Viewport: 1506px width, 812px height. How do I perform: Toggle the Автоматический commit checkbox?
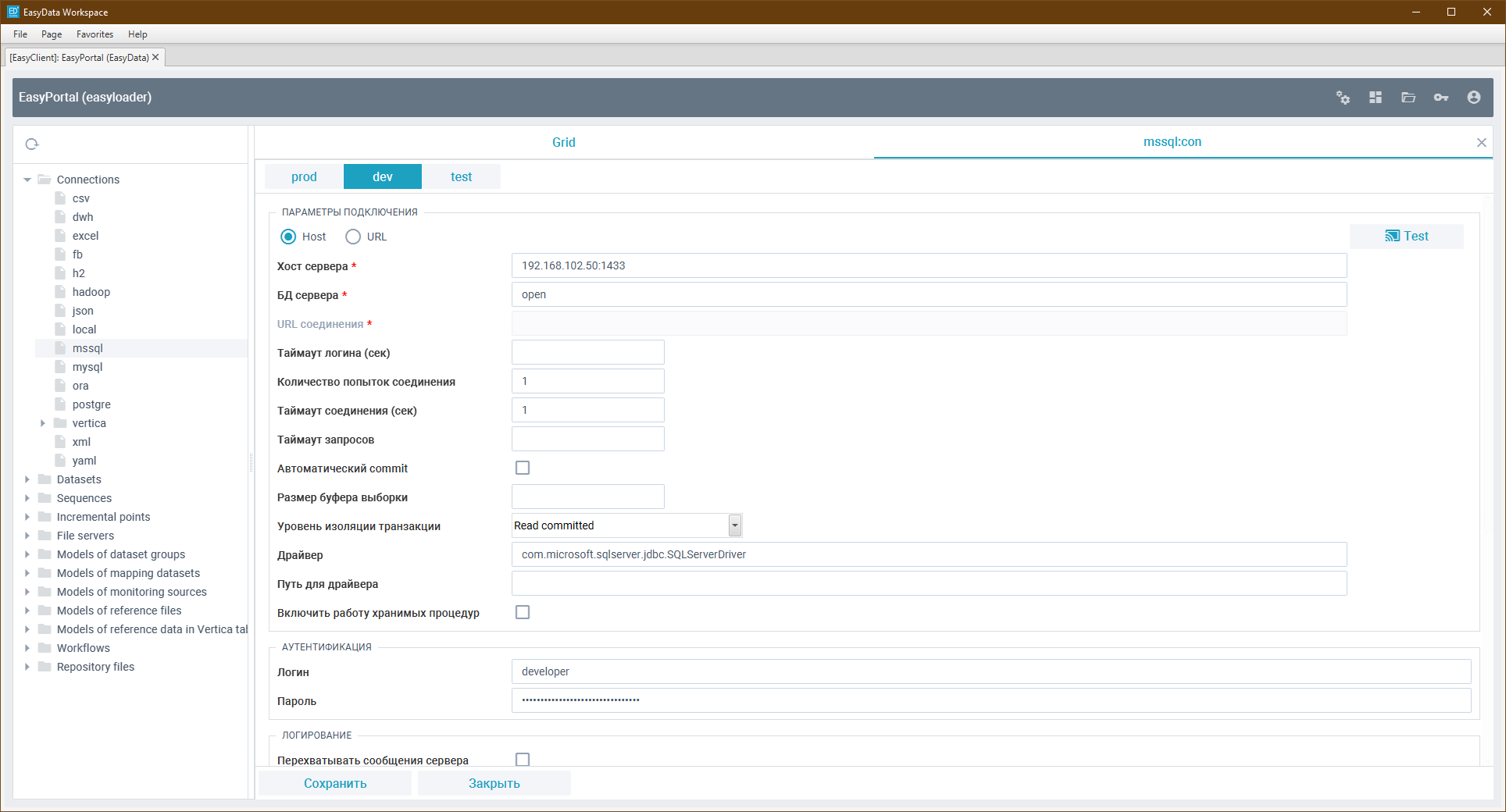(x=523, y=468)
